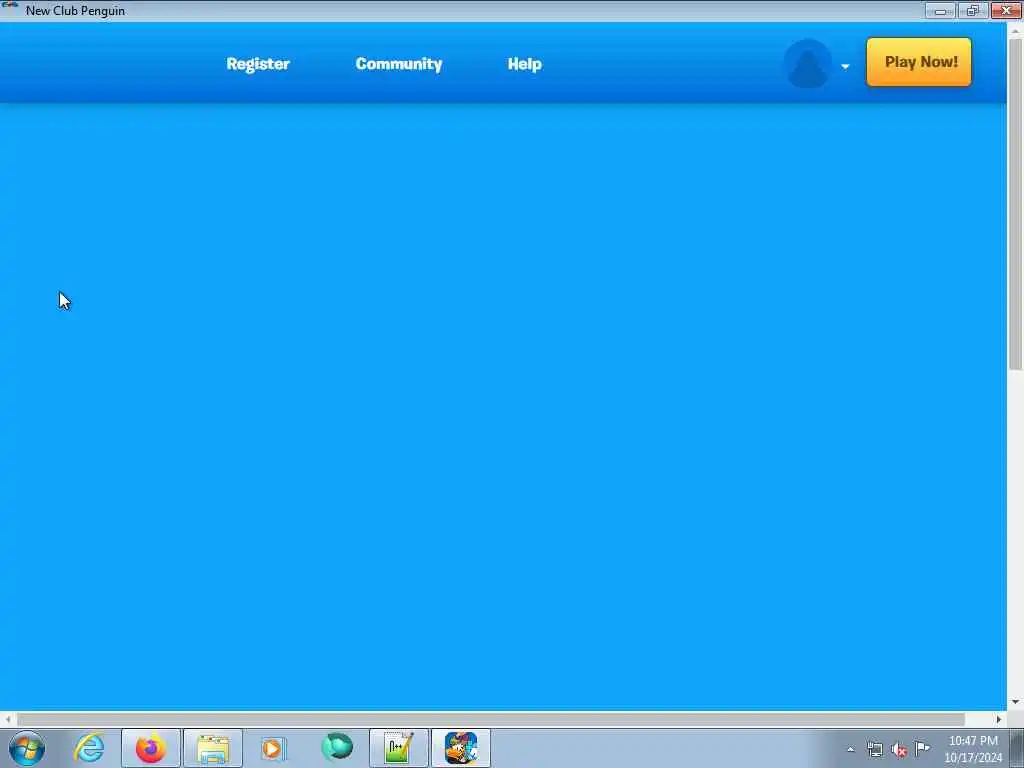Open Windows Media Player taskbar icon
The width and height of the screenshot is (1024, 768).
pyautogui.click(x=273, y=748)
